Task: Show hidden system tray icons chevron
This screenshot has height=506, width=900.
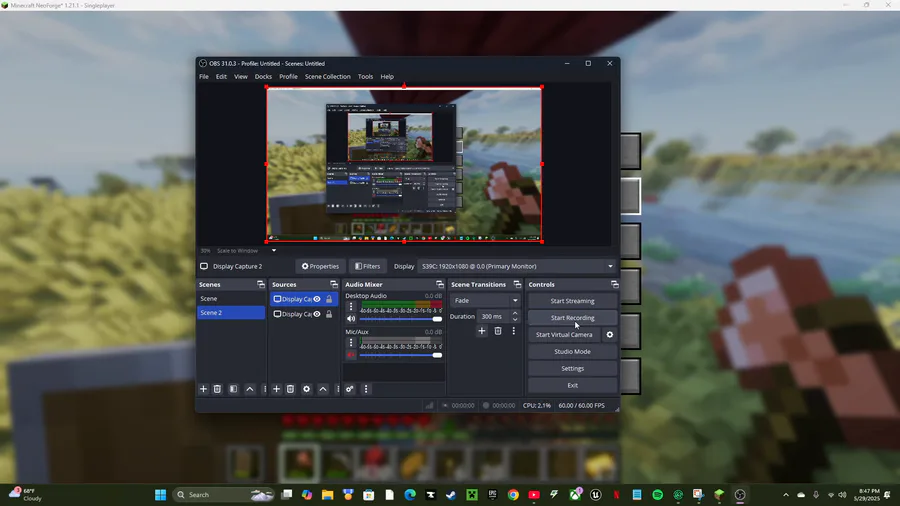Action: 786,495
